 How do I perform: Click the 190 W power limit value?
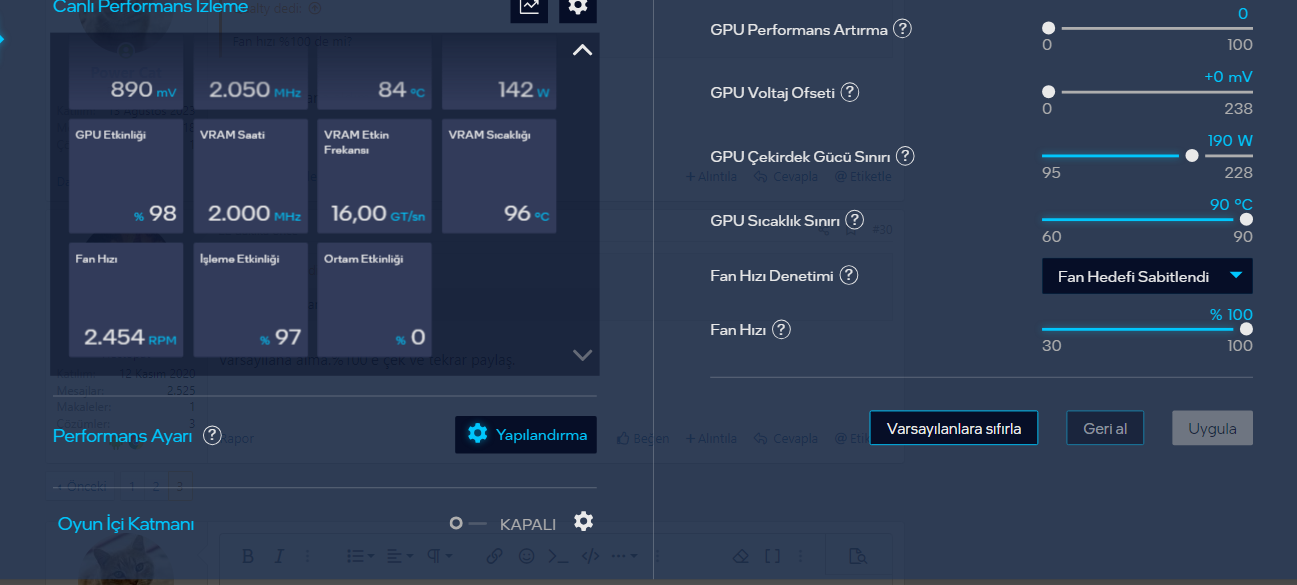1230,140
